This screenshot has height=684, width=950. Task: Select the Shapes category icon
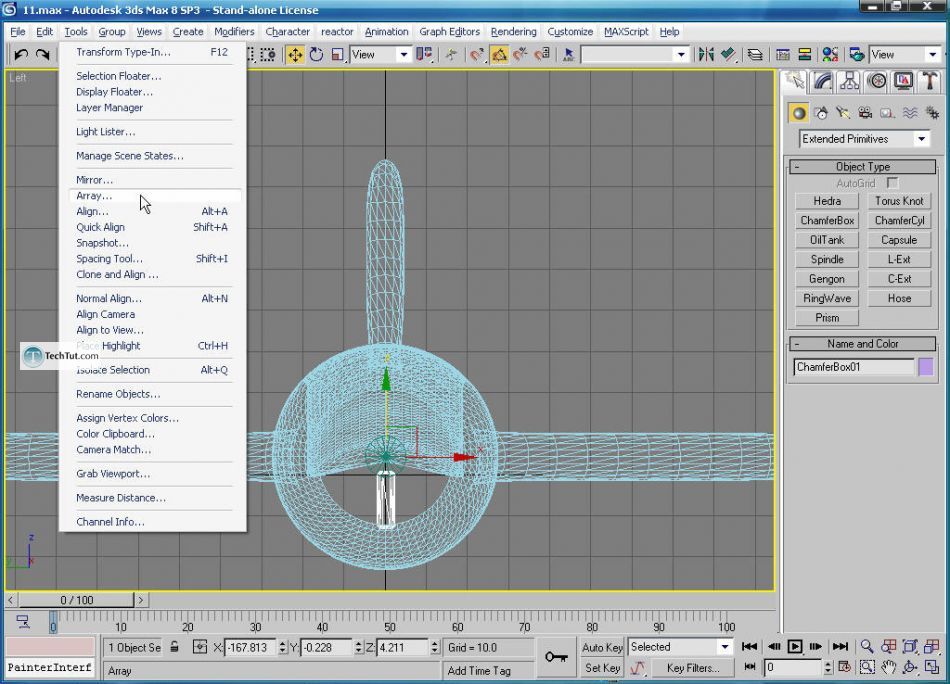click(x=822, y=113)
